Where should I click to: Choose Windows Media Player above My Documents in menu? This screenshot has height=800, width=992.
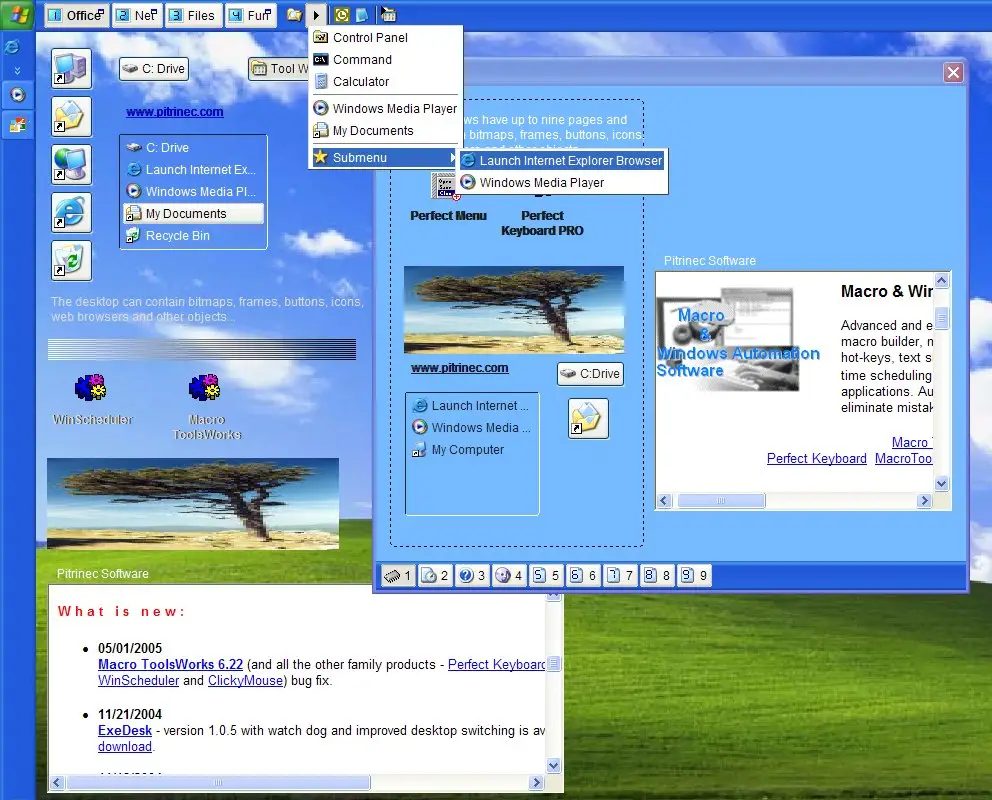(385, 109)
